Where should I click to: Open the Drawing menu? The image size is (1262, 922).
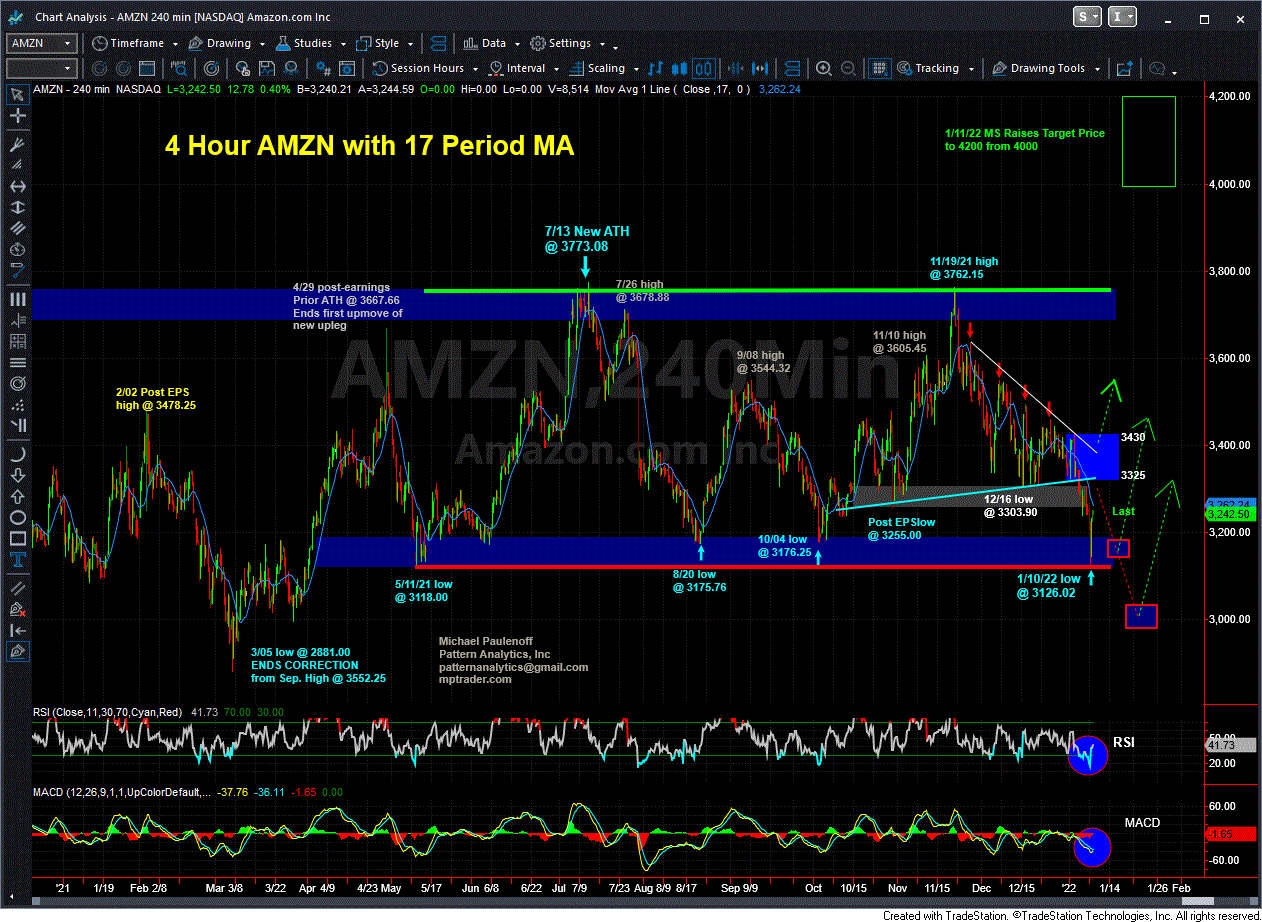(x=219, y=43)
